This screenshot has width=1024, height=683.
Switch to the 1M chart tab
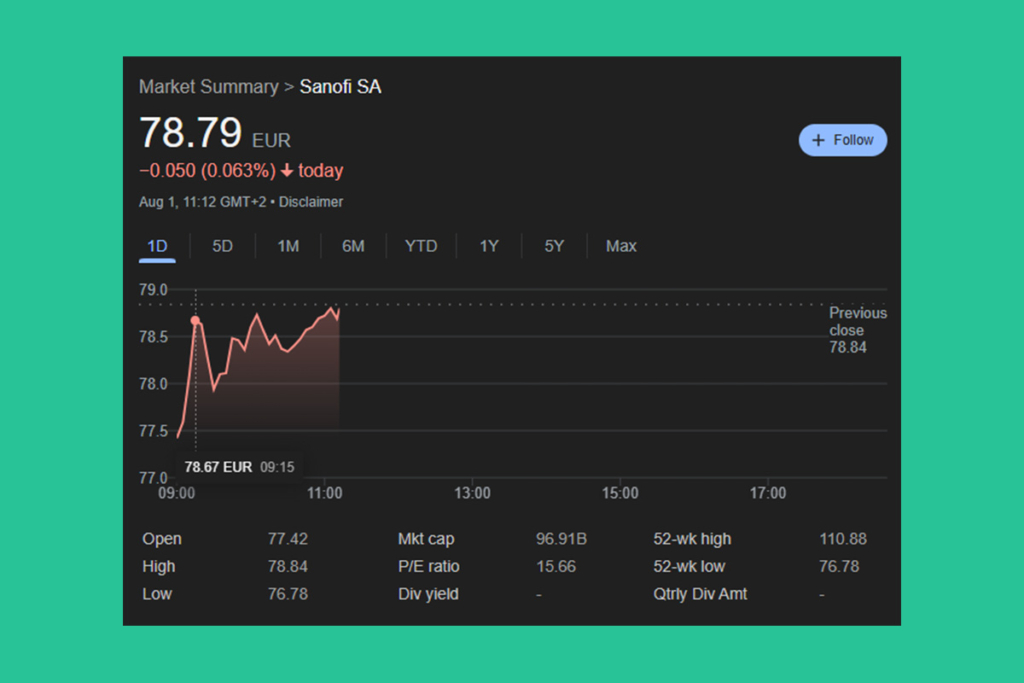coord(288,246)
